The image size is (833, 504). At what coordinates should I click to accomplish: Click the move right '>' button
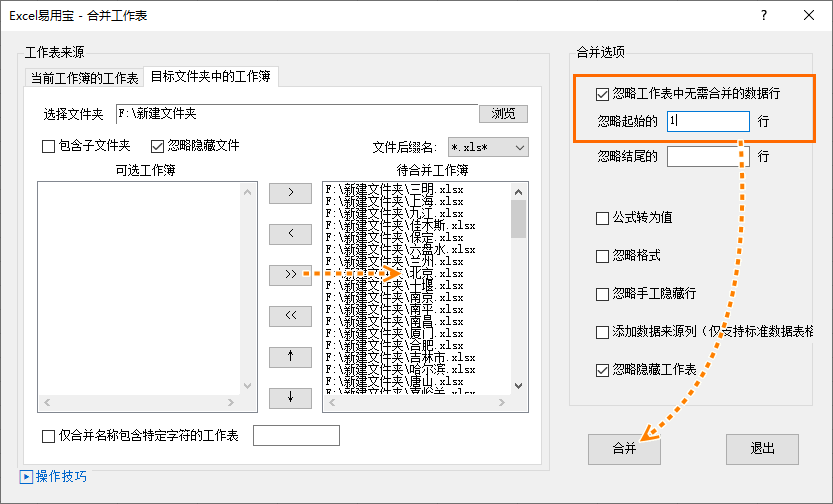pos(290,193)
